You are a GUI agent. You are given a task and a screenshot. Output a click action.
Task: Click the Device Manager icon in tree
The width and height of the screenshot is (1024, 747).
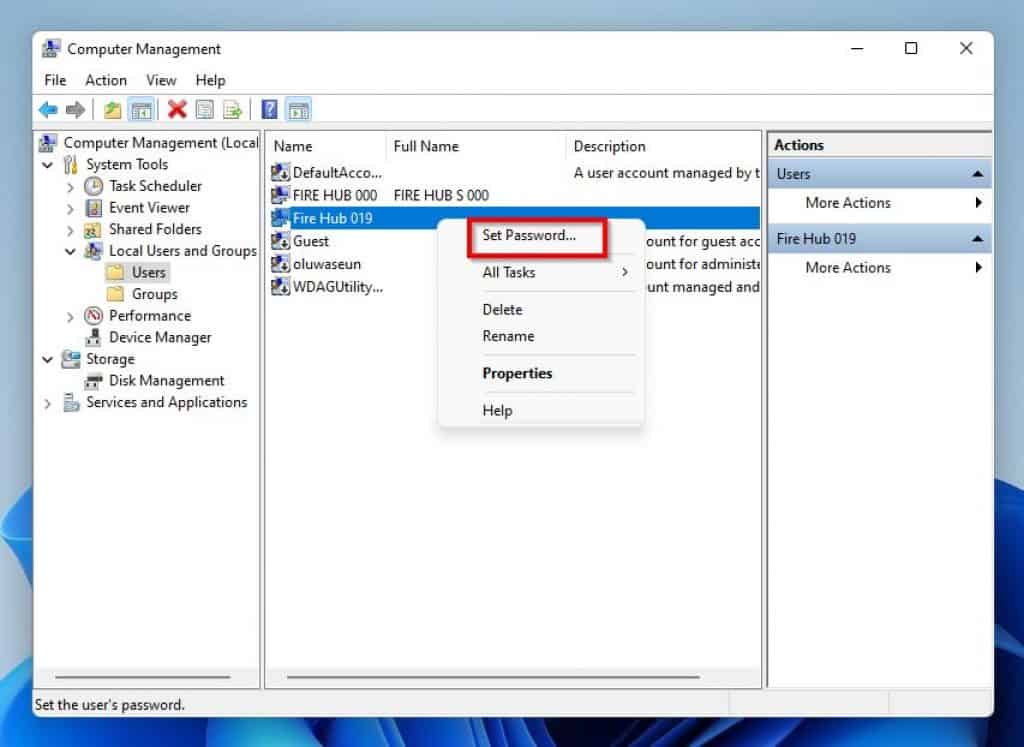(93, 338)
